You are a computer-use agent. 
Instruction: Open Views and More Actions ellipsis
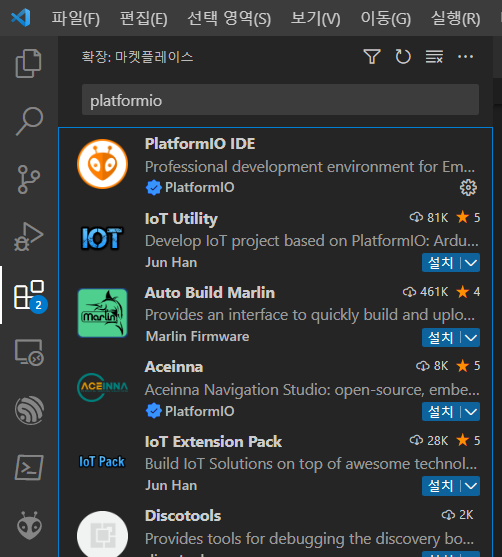[465, 57]
